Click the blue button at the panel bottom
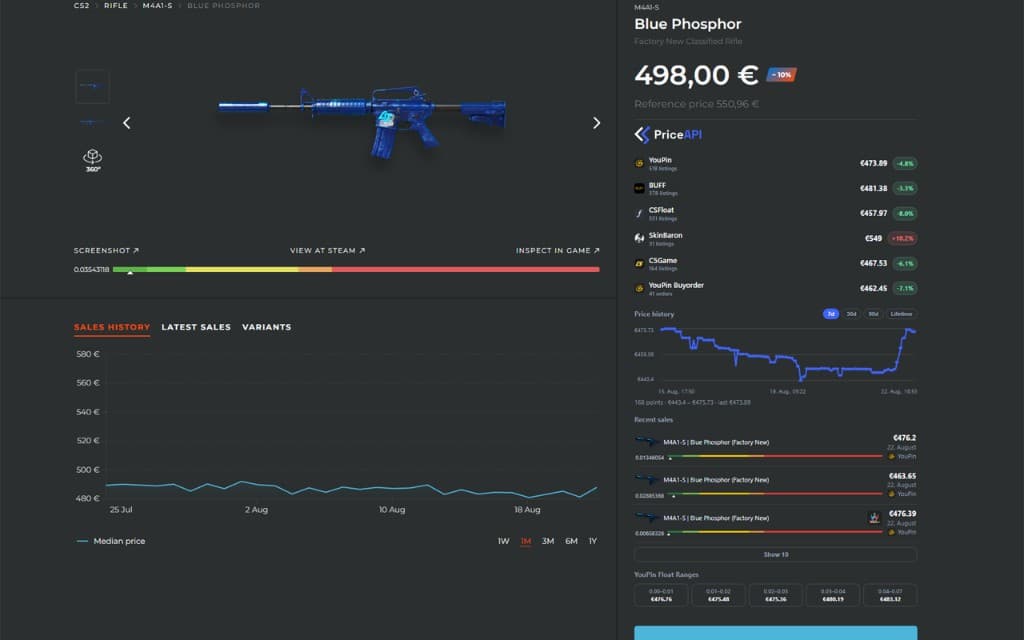The image size is (1024, 640). (775, 633)
